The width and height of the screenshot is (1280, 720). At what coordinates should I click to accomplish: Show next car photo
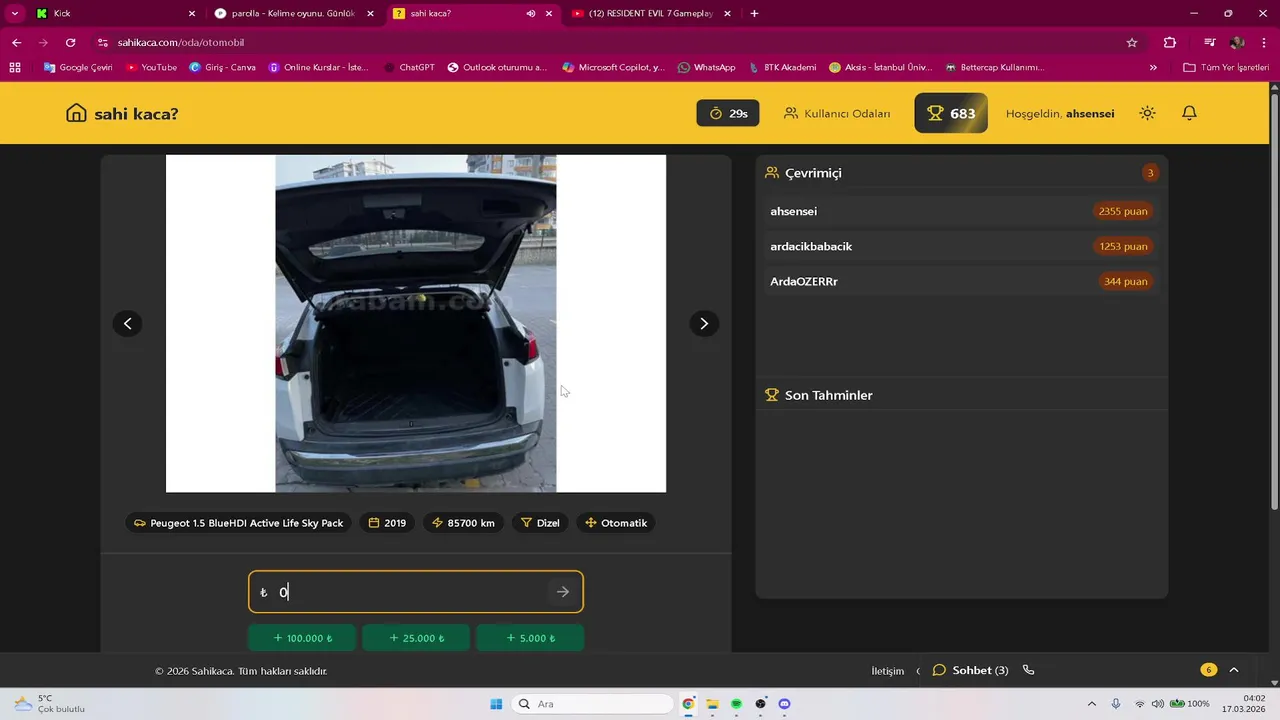point(704,323)
